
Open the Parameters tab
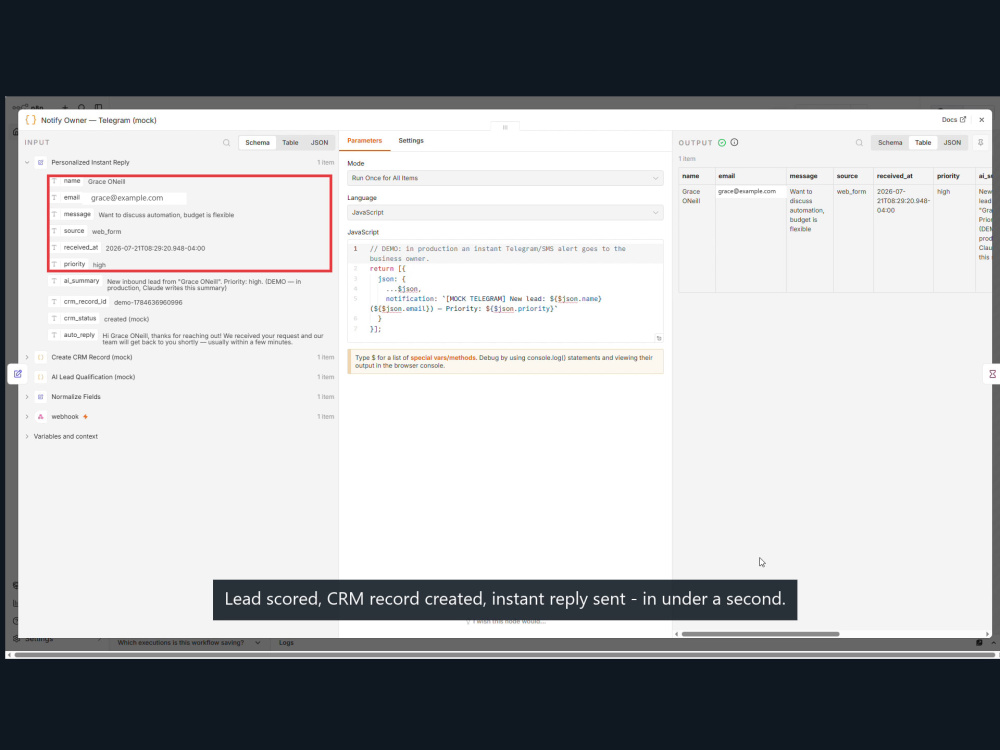tap(364, 140)
